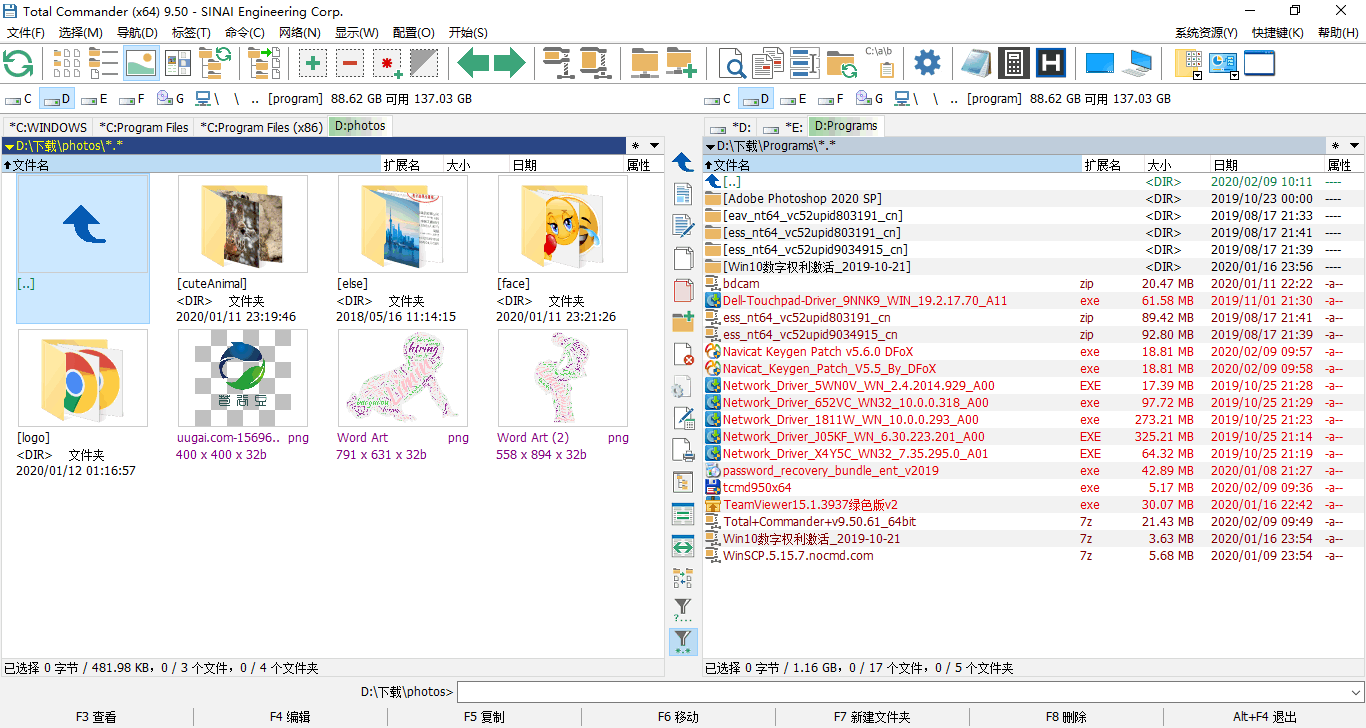Select tcmd950x64 exe file row

[1034, 488]
